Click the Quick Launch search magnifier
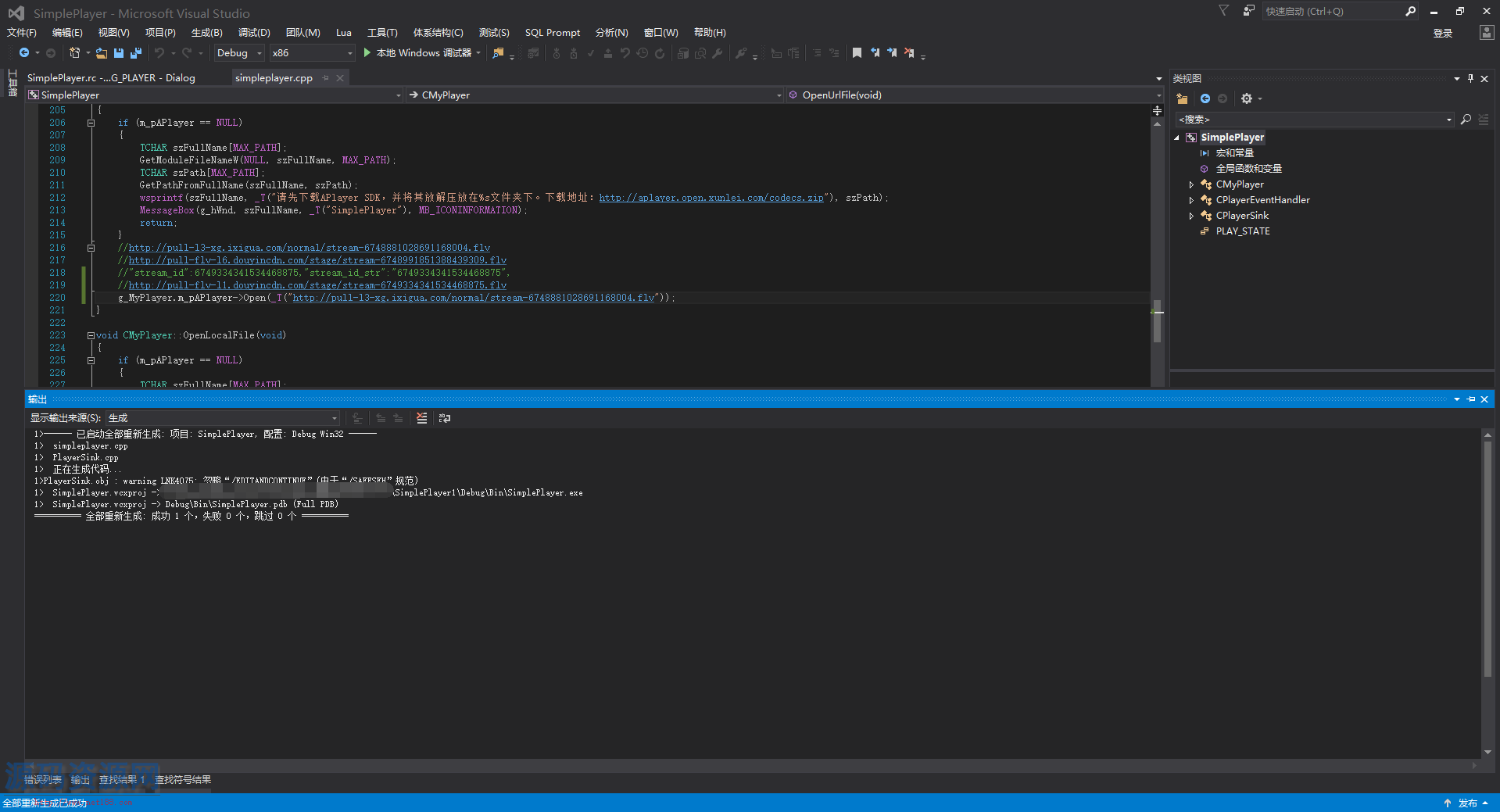The height and width of the screenshot is (812, 1500). coord(1410,11)
